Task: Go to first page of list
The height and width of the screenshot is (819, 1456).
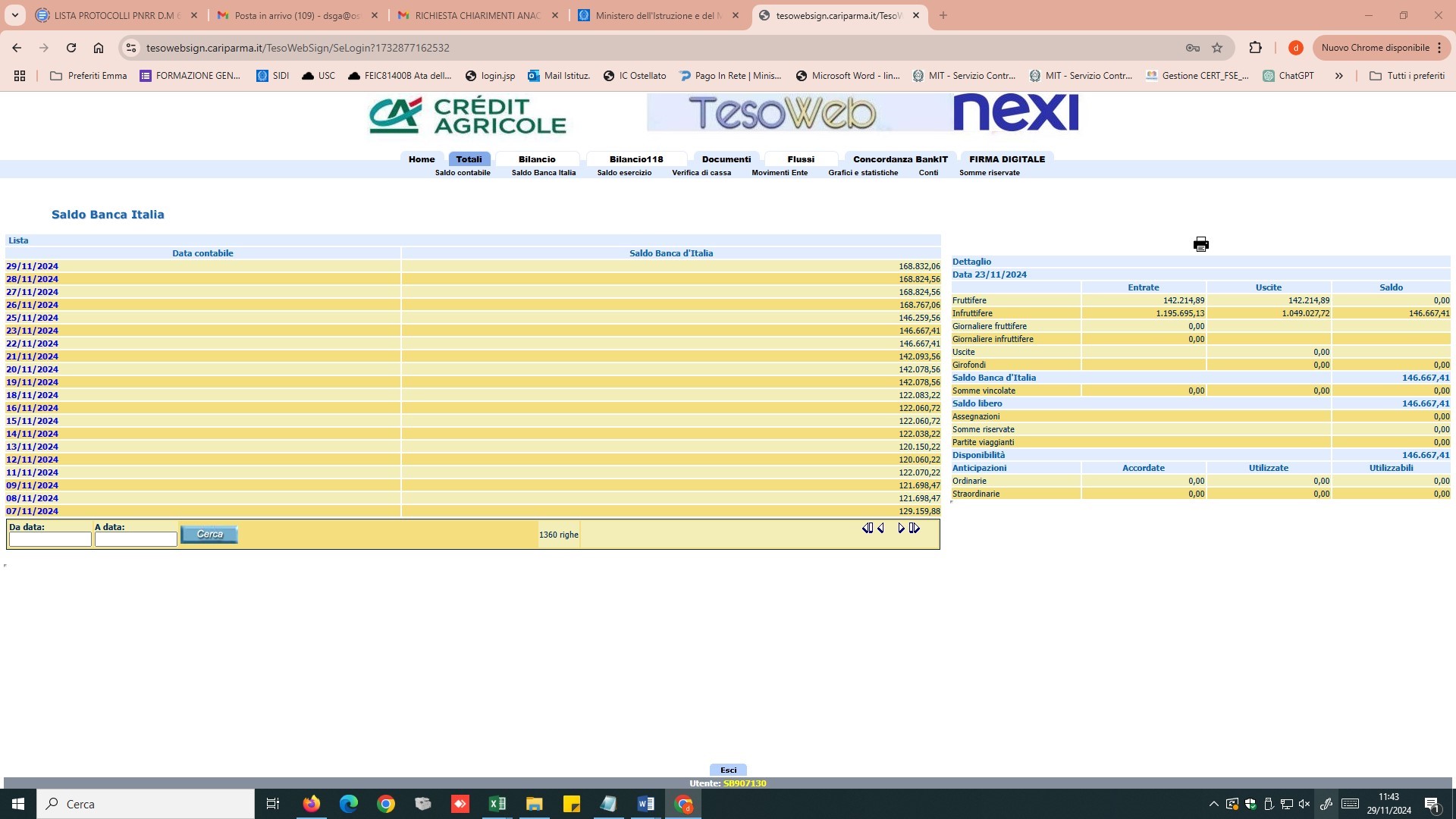Action: [868, 529]
